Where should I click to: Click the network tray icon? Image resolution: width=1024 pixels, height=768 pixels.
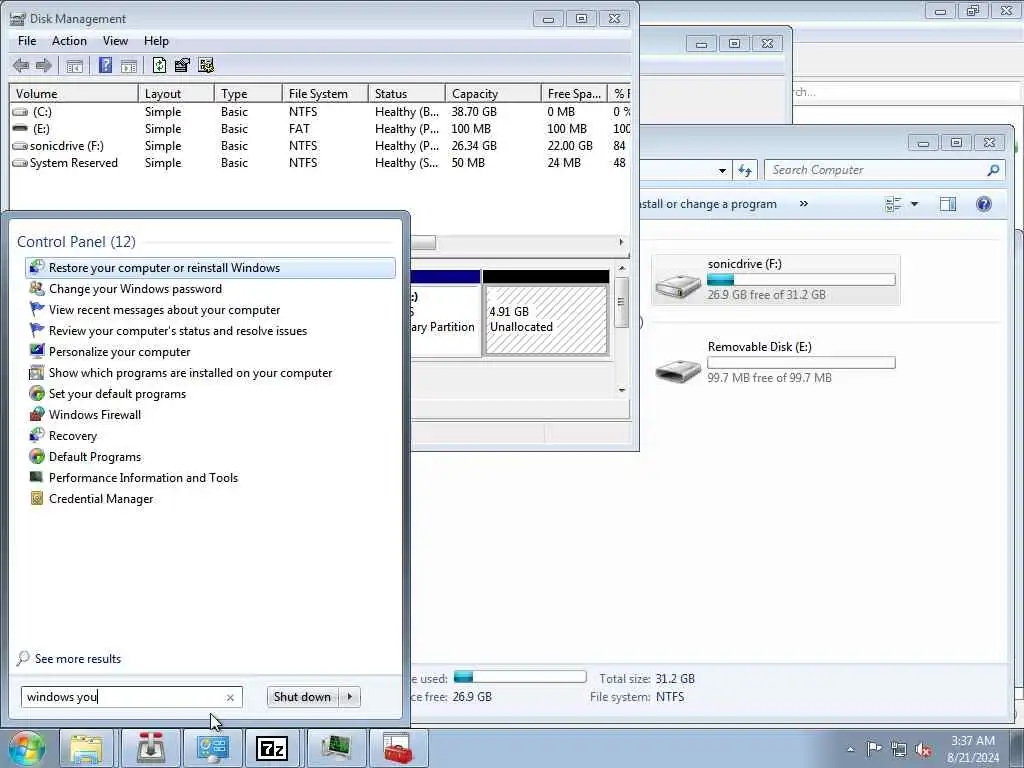pos(899,749)
